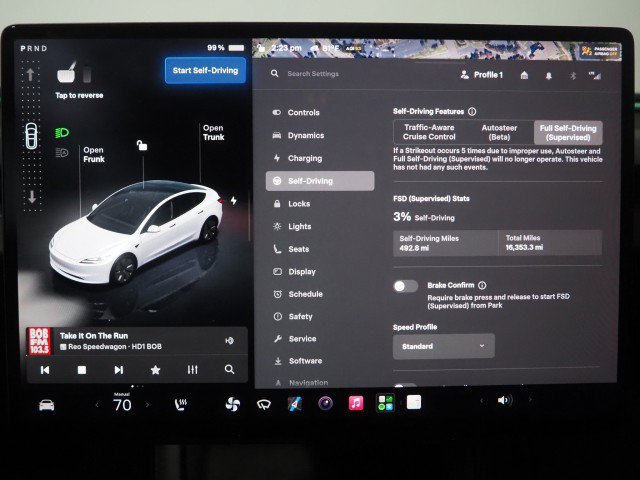Open the Controls settings menu

303,113
